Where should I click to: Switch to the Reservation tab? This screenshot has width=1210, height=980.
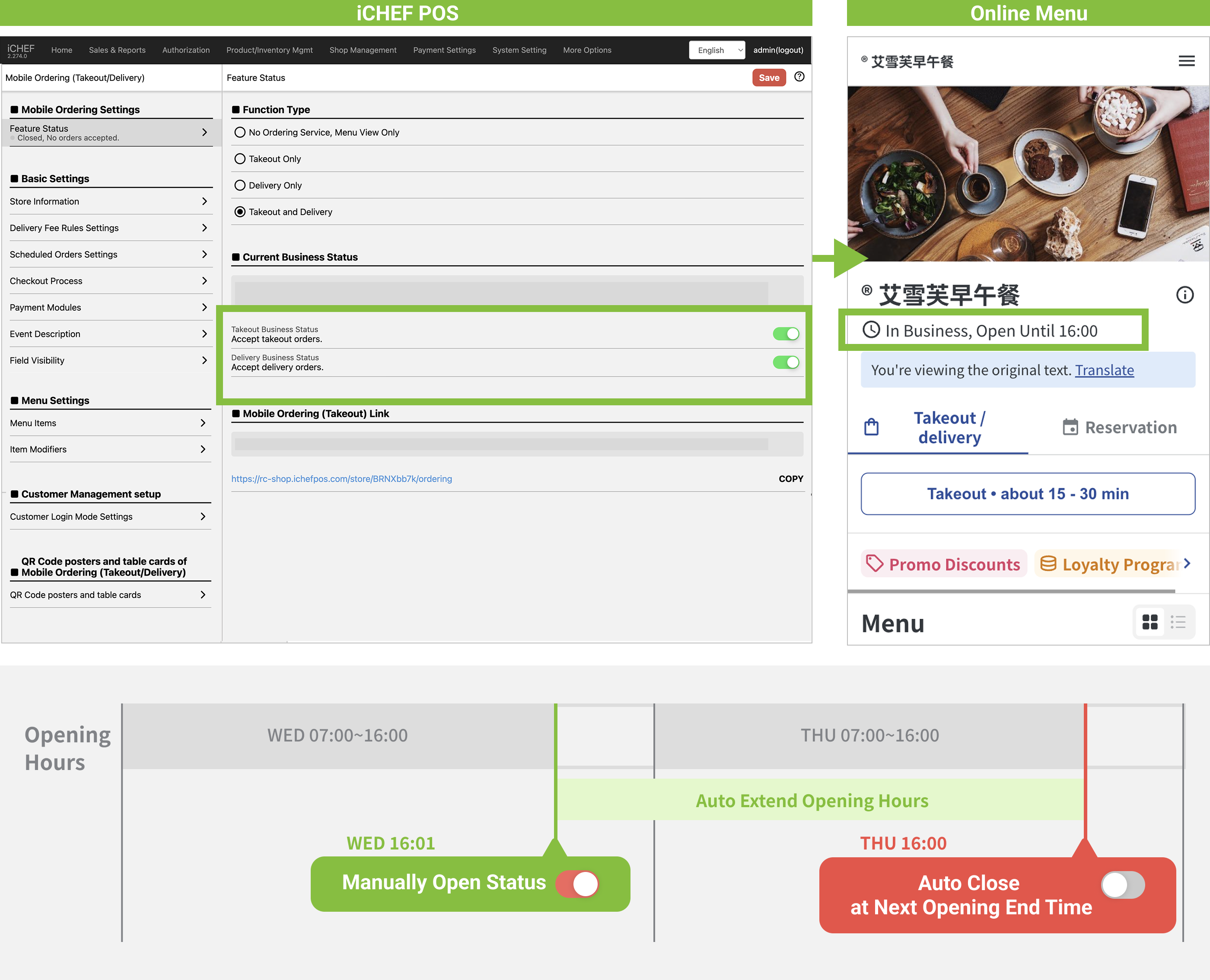pyautogui.click(x=1119, y=427)
